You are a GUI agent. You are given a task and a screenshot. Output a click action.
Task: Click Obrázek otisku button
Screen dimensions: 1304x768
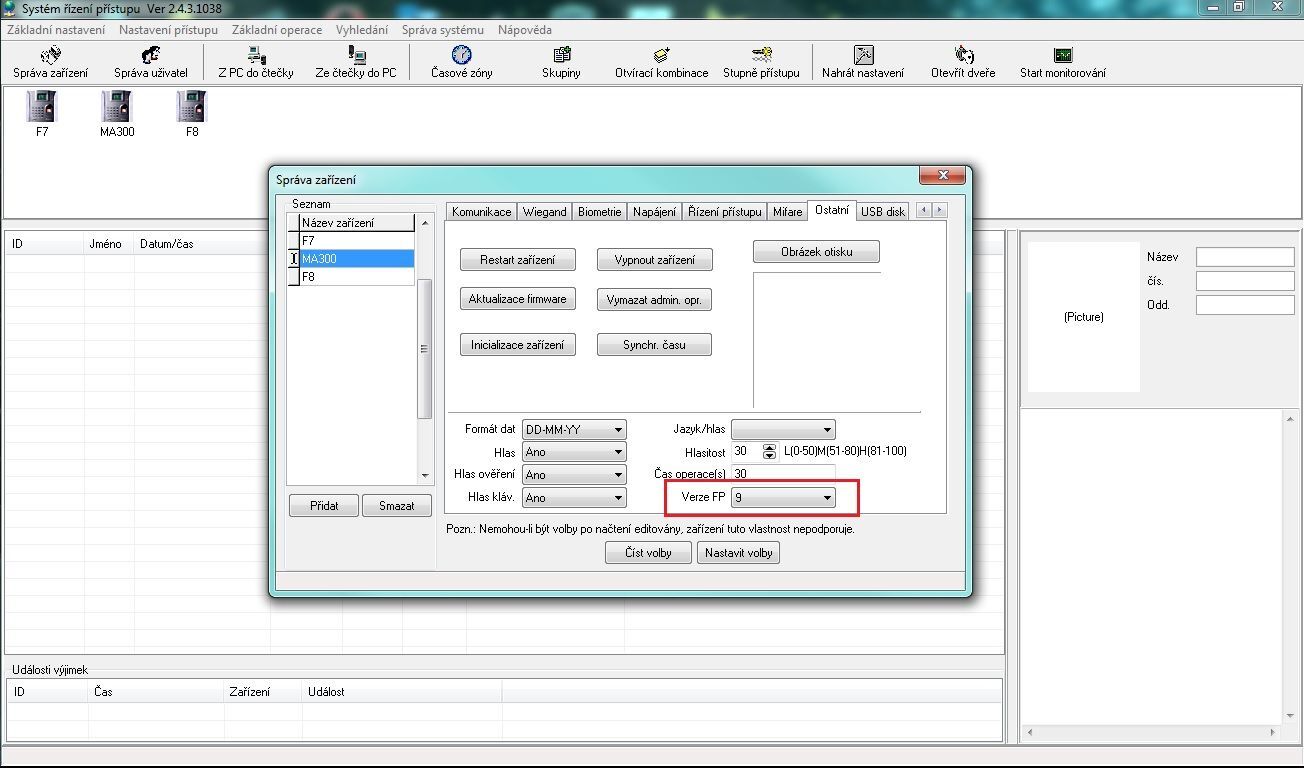816,252
